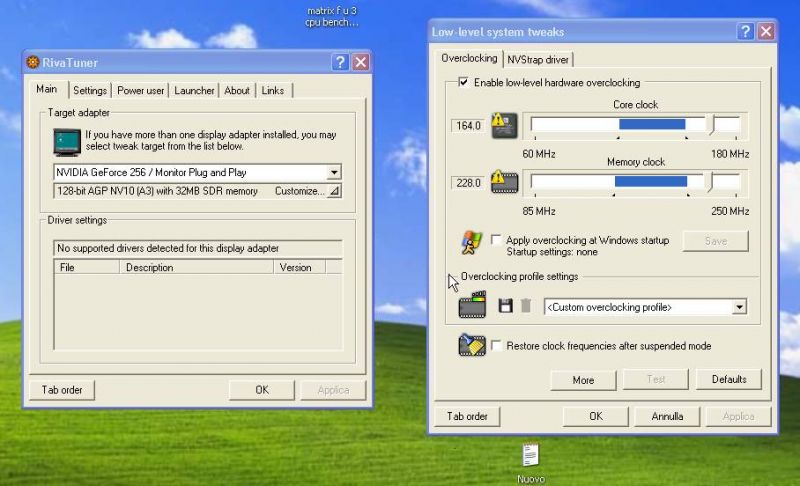Close the RivaTuner window
This screenshot has height=486, width=800.
(x=361, y=62)
